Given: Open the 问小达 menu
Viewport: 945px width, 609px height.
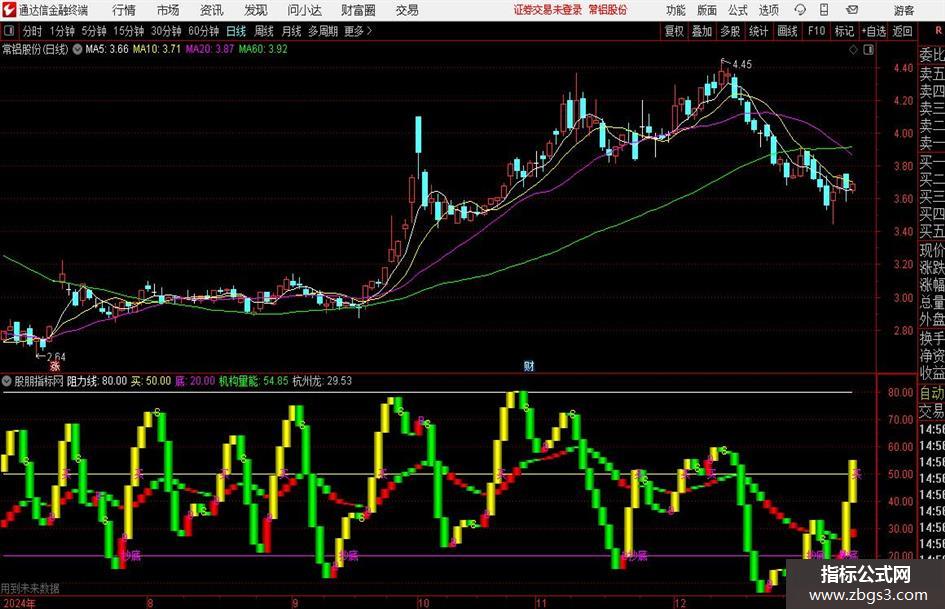Looking at the screenshot, I should click(304, 10).
